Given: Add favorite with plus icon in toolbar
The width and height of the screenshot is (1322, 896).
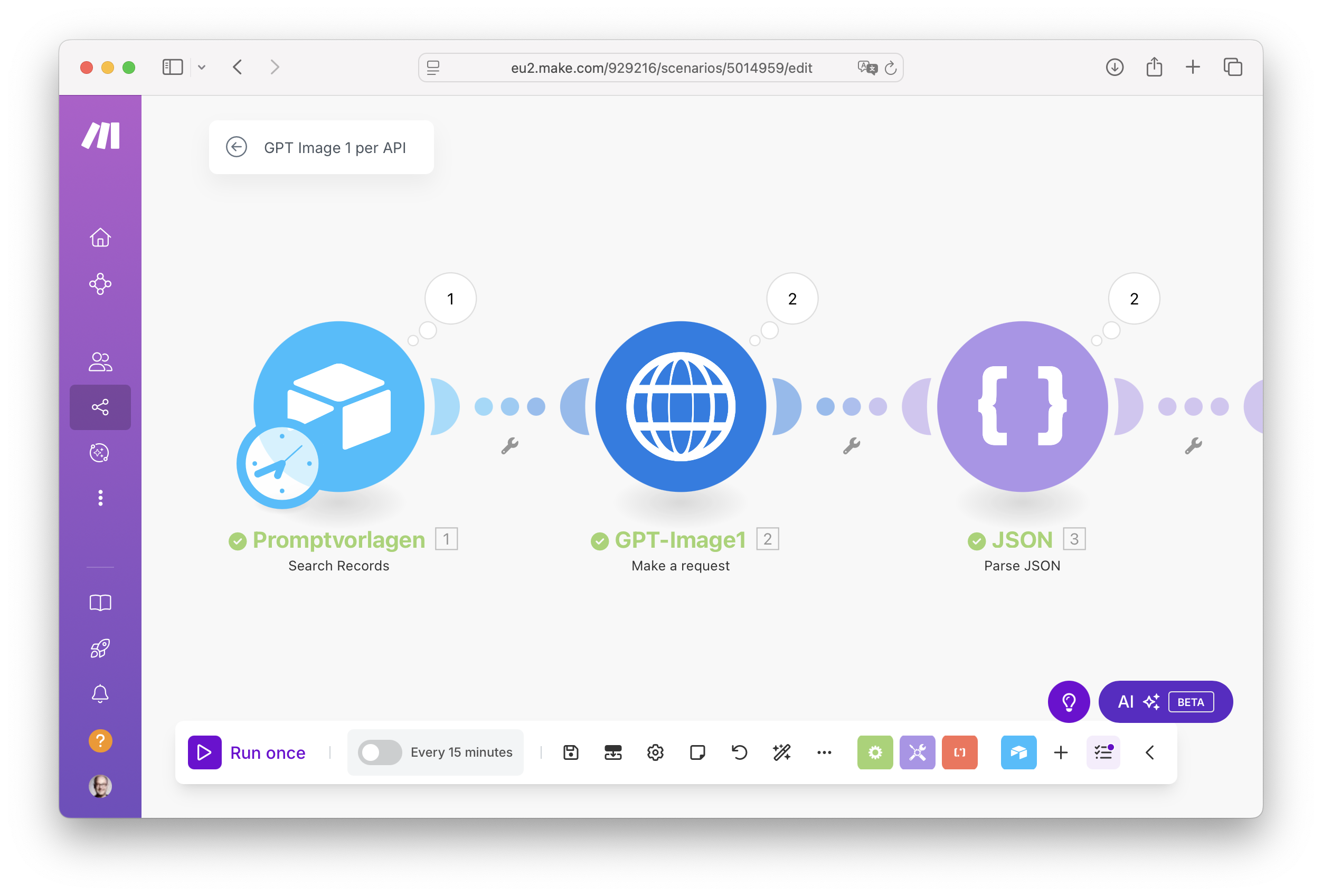Looking at the screenshot, I should point(1061,752).
